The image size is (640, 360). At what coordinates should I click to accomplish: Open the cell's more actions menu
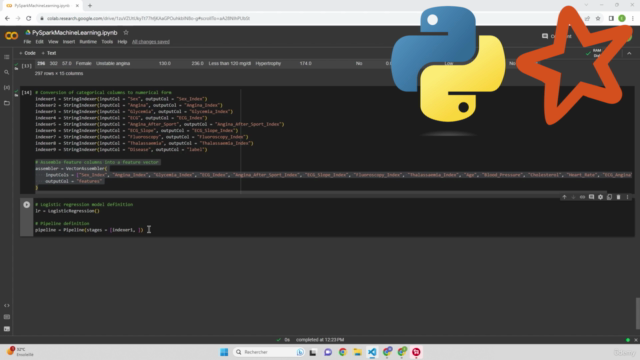pos(627,197)
